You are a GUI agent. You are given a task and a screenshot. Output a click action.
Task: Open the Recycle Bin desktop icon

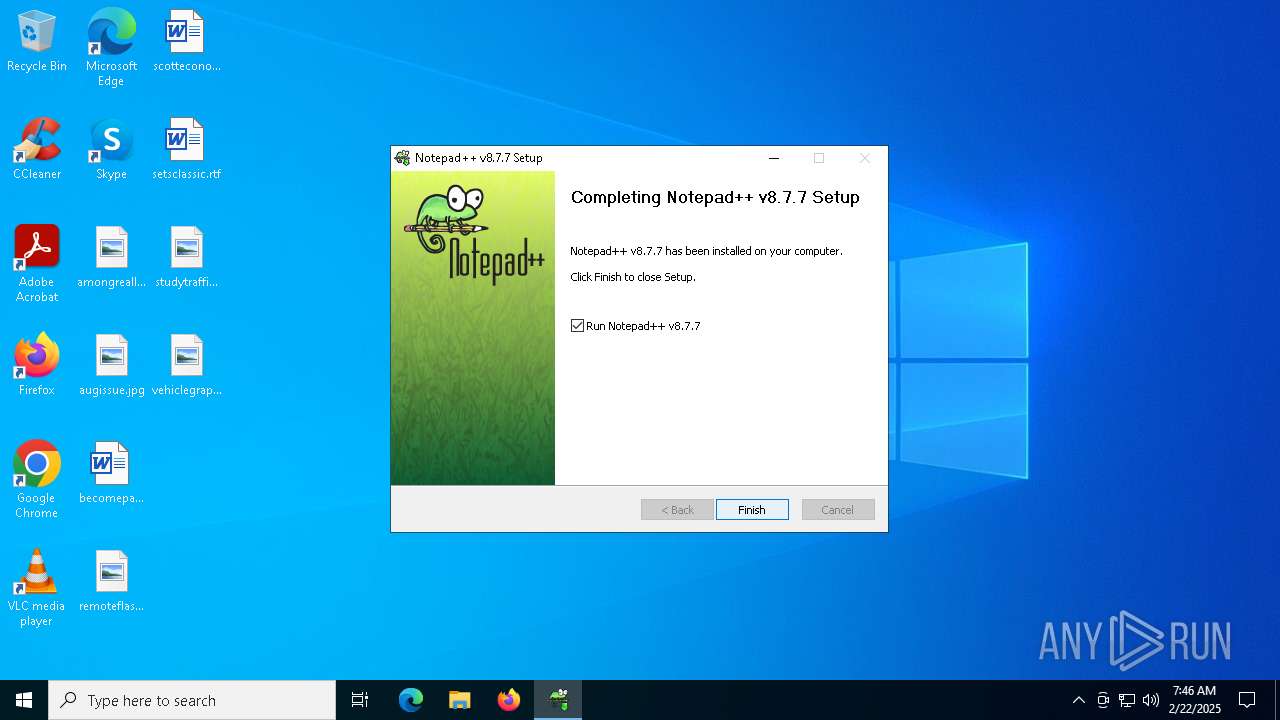click(37, 41)
